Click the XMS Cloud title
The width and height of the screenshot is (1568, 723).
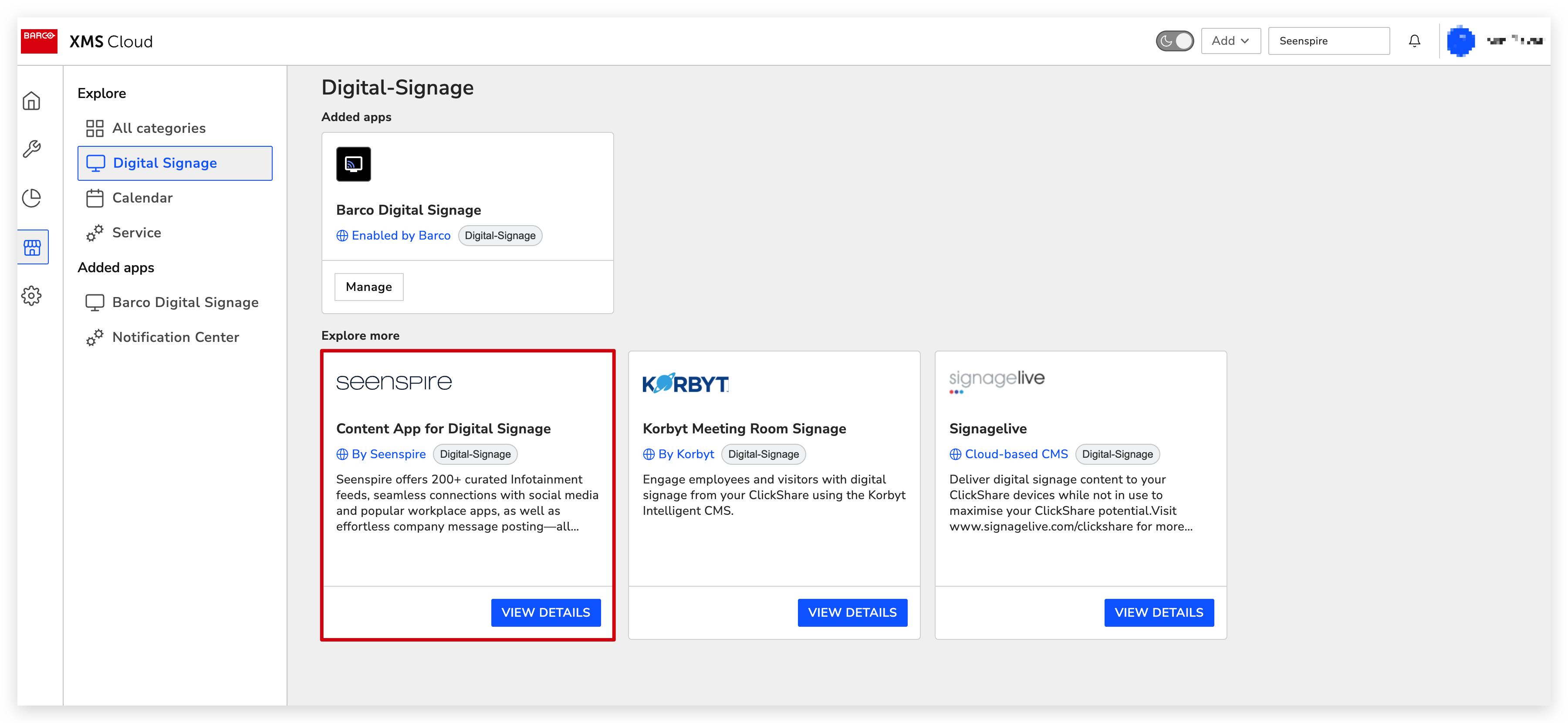point(111,41)
